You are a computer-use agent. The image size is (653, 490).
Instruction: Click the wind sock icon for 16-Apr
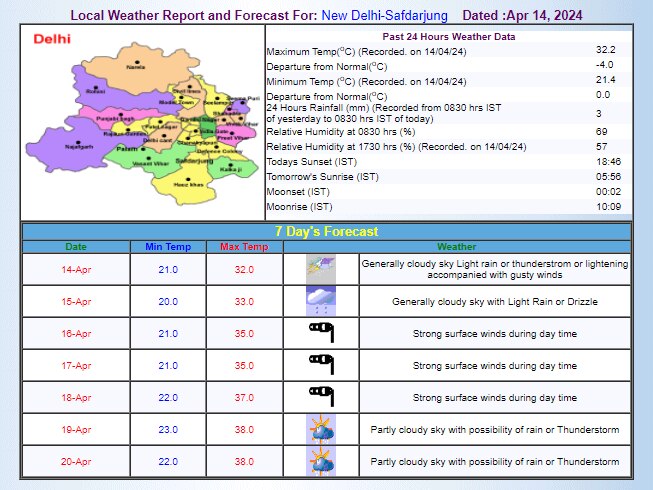[x=321, y=333]
